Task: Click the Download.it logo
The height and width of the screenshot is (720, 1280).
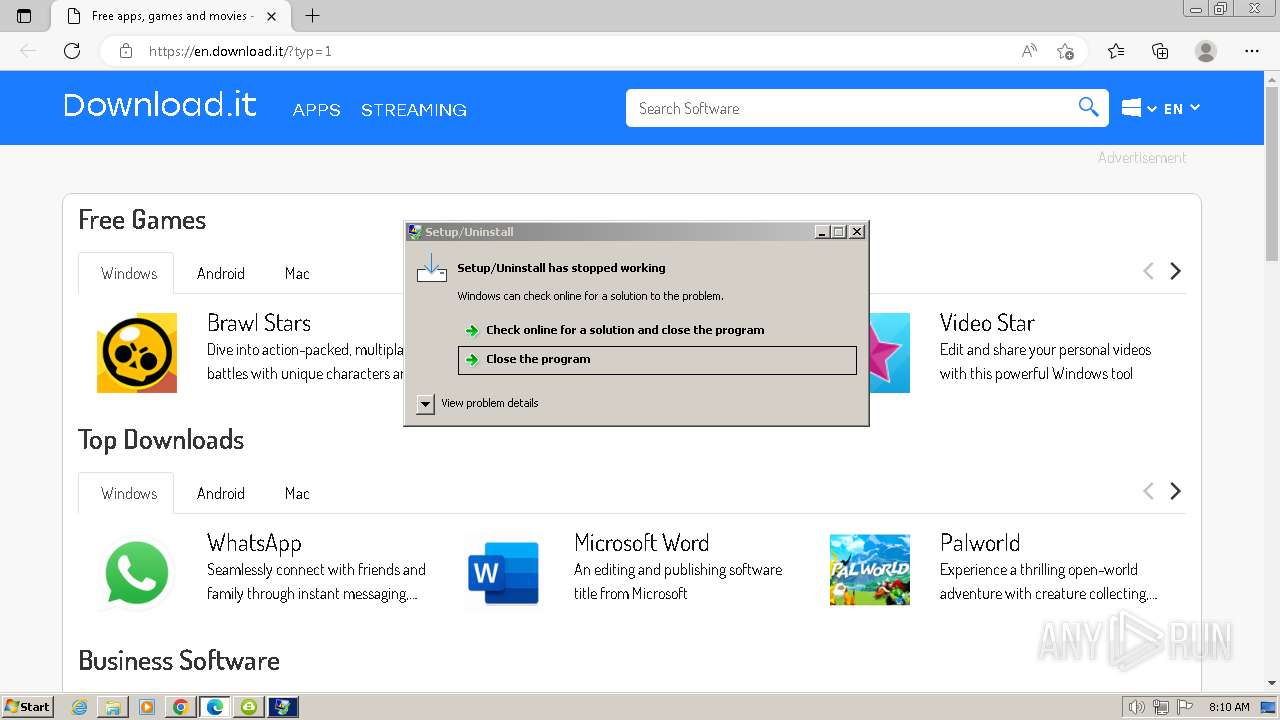Action: pos(160,105)
